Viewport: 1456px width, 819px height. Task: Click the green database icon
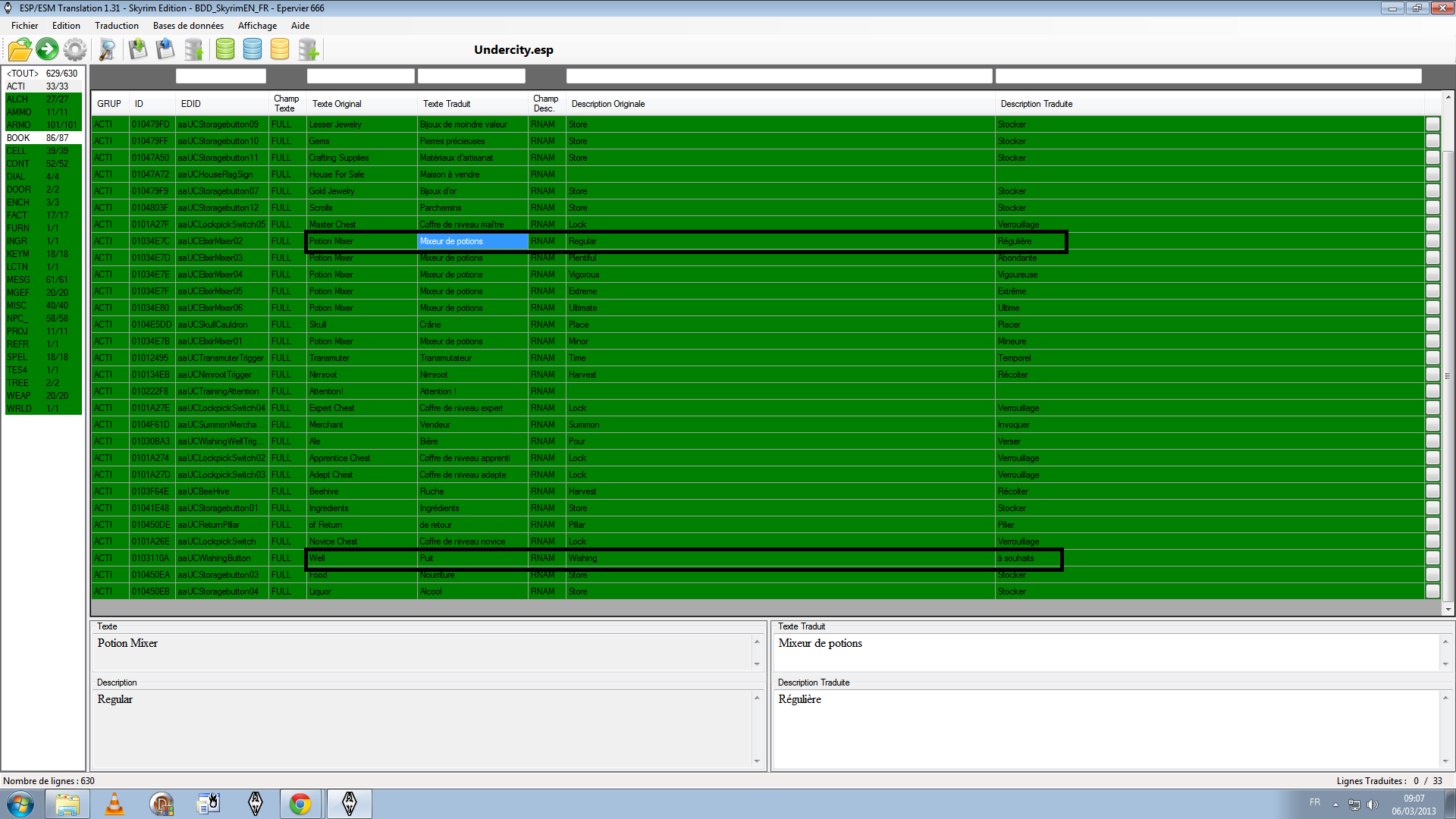[x=225, y=49]
